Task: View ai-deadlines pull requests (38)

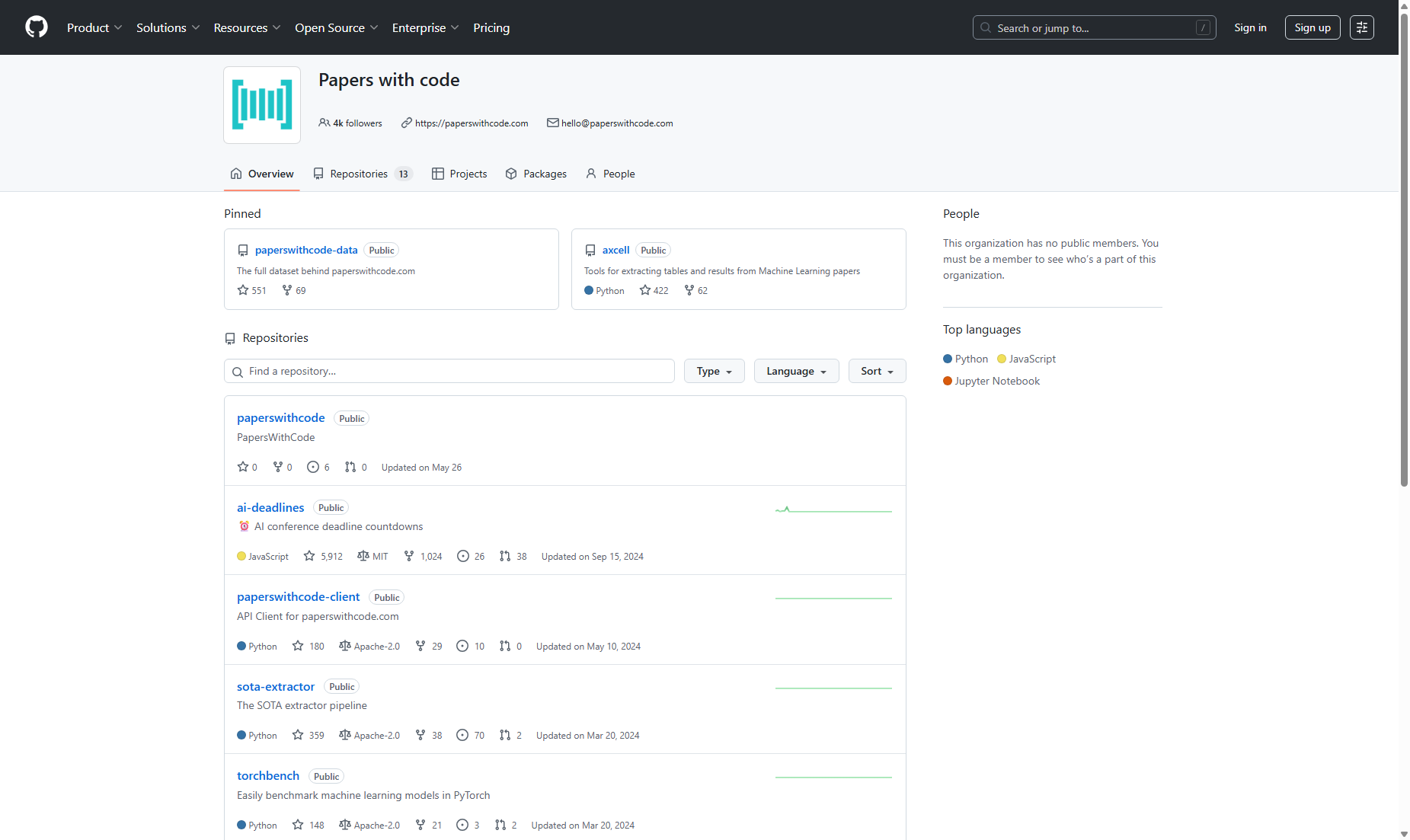Action: click(x=513, y=556)
